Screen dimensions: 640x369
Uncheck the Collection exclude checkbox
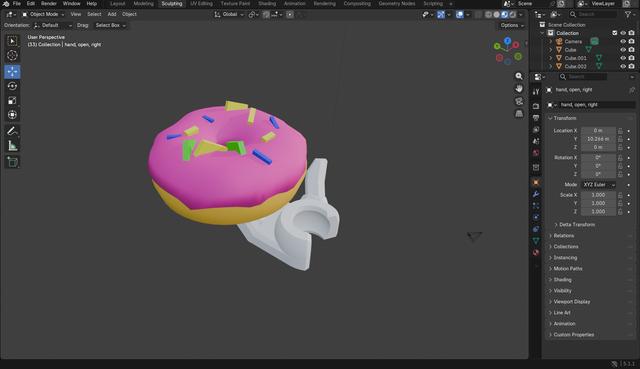point(615,33)
